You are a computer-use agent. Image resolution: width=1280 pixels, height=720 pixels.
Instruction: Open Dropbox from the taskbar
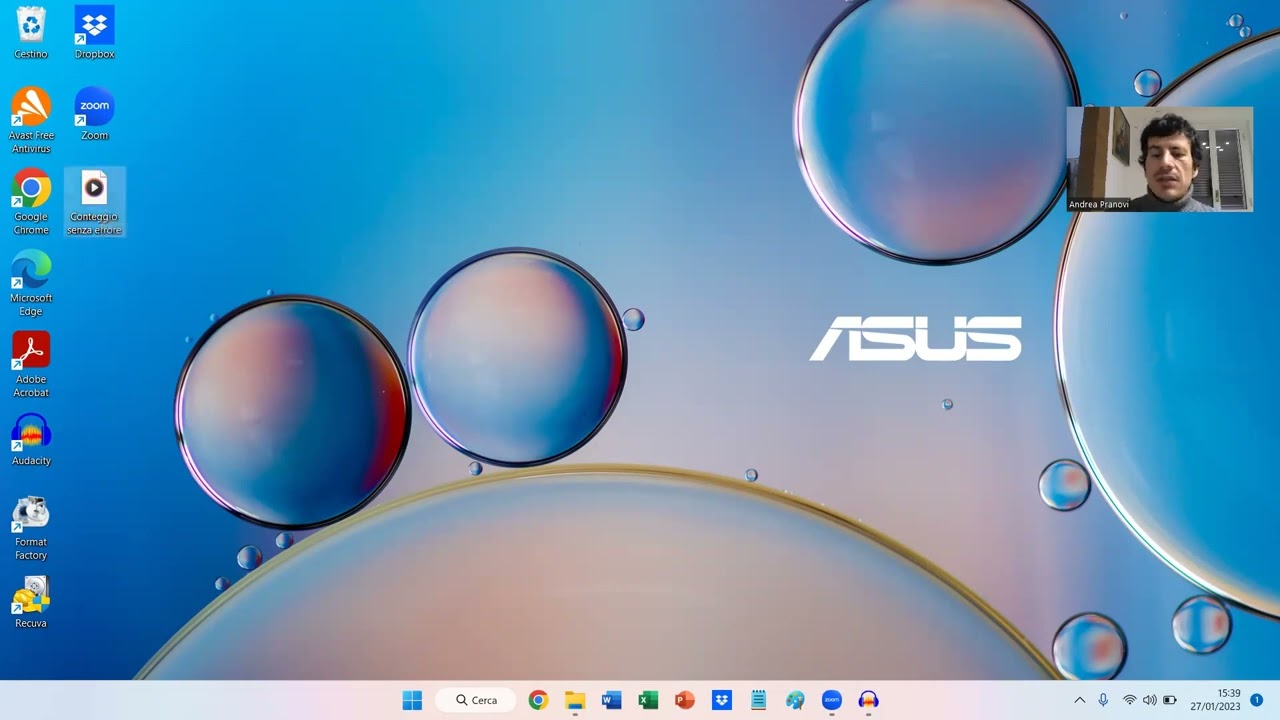[722, 700]
